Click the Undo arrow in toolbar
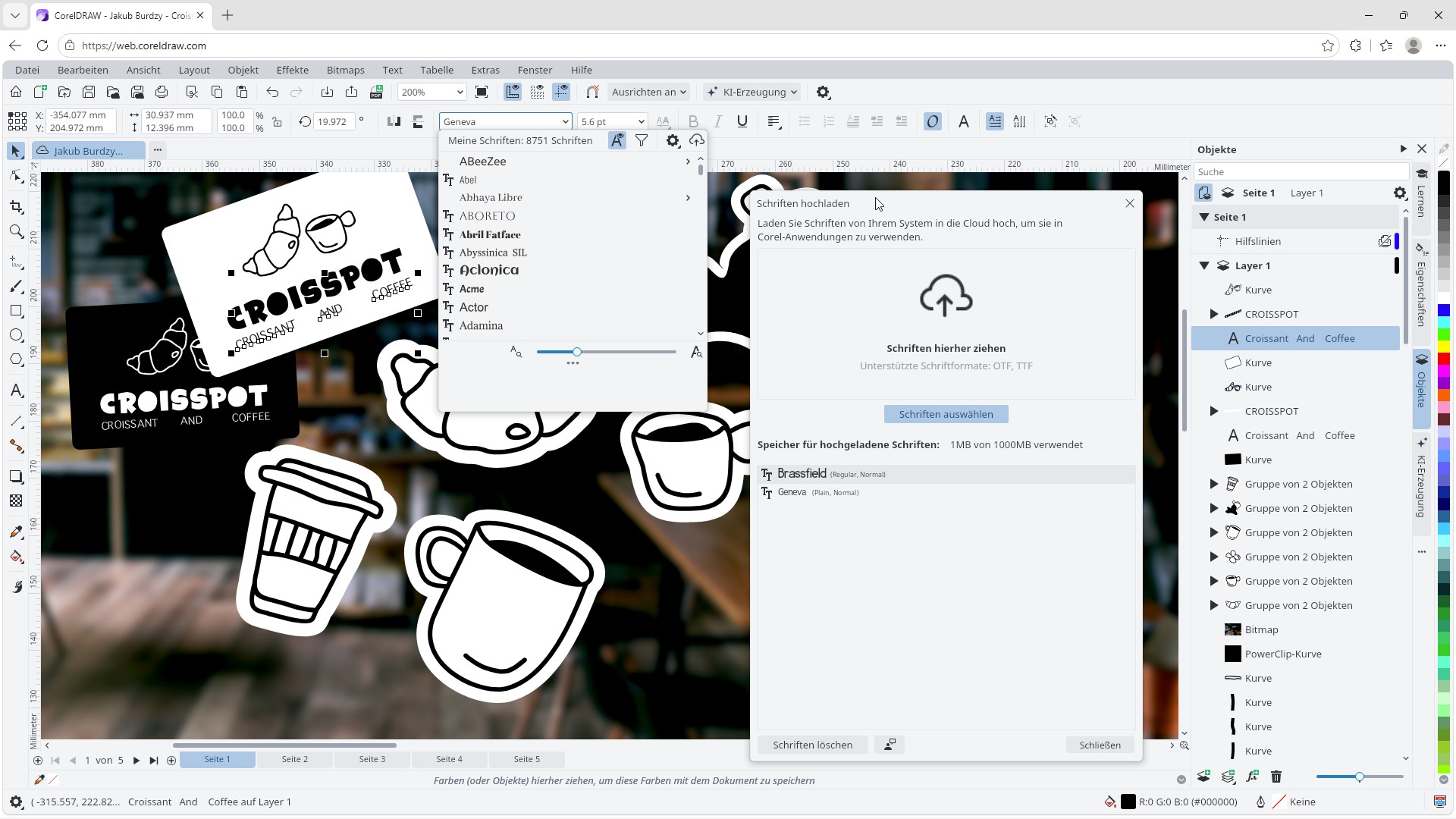 coord(272,93)
